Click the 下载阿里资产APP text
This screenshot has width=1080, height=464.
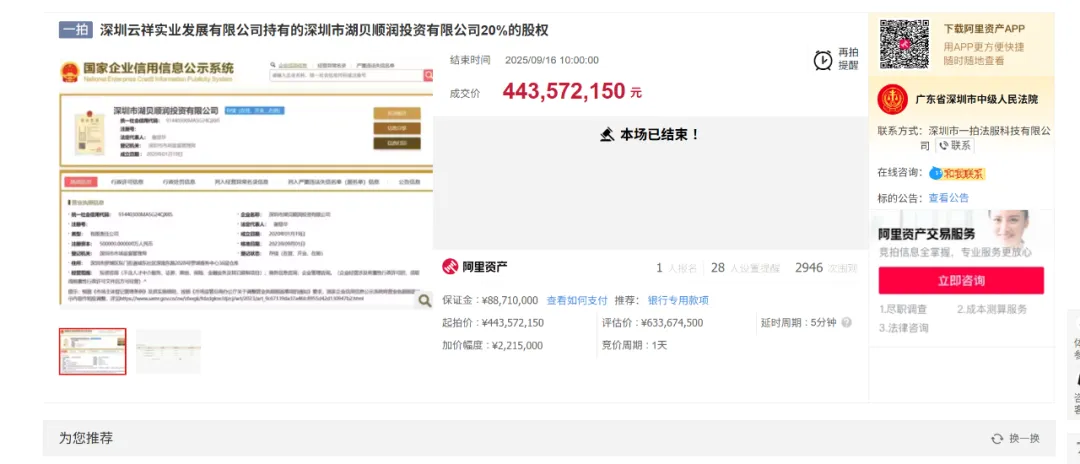click(x=984, y=29)
